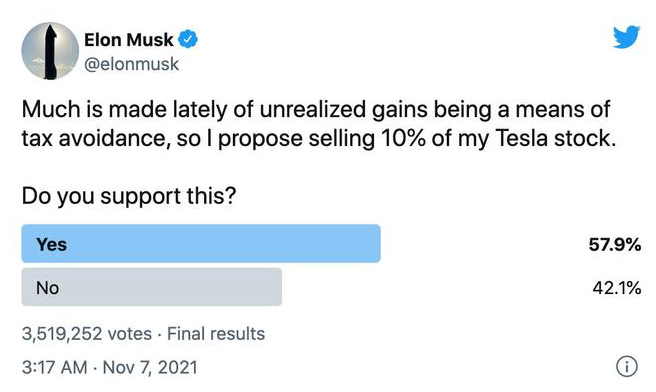Click the 'Do you support this?' question
The width and height of the screenshot is (656, 392).
(x=129, y=196)
